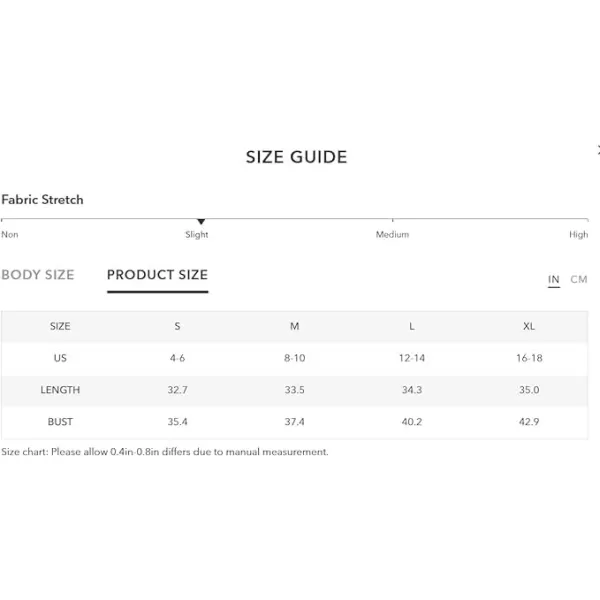Select the S column header
The image size is (600, 600).
click(177, 326)
